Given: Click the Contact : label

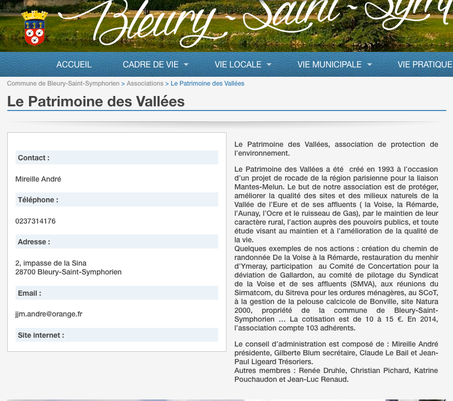Looking at the screenshot, I should tap(34, 158).
